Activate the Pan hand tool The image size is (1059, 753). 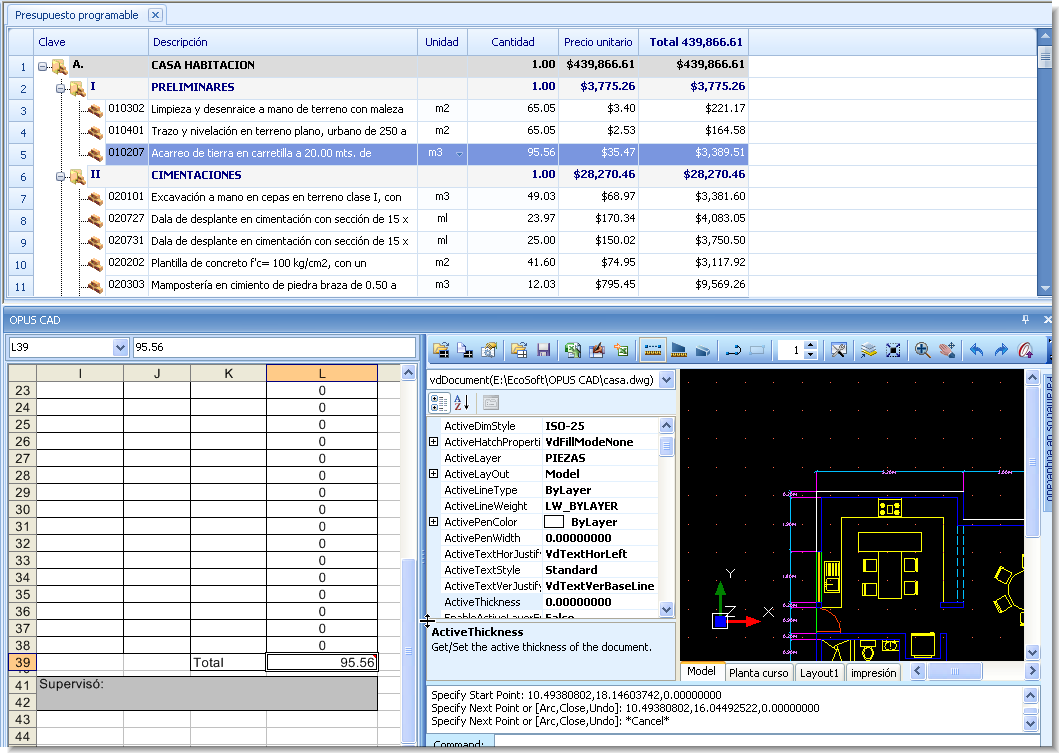coord(947,348)
